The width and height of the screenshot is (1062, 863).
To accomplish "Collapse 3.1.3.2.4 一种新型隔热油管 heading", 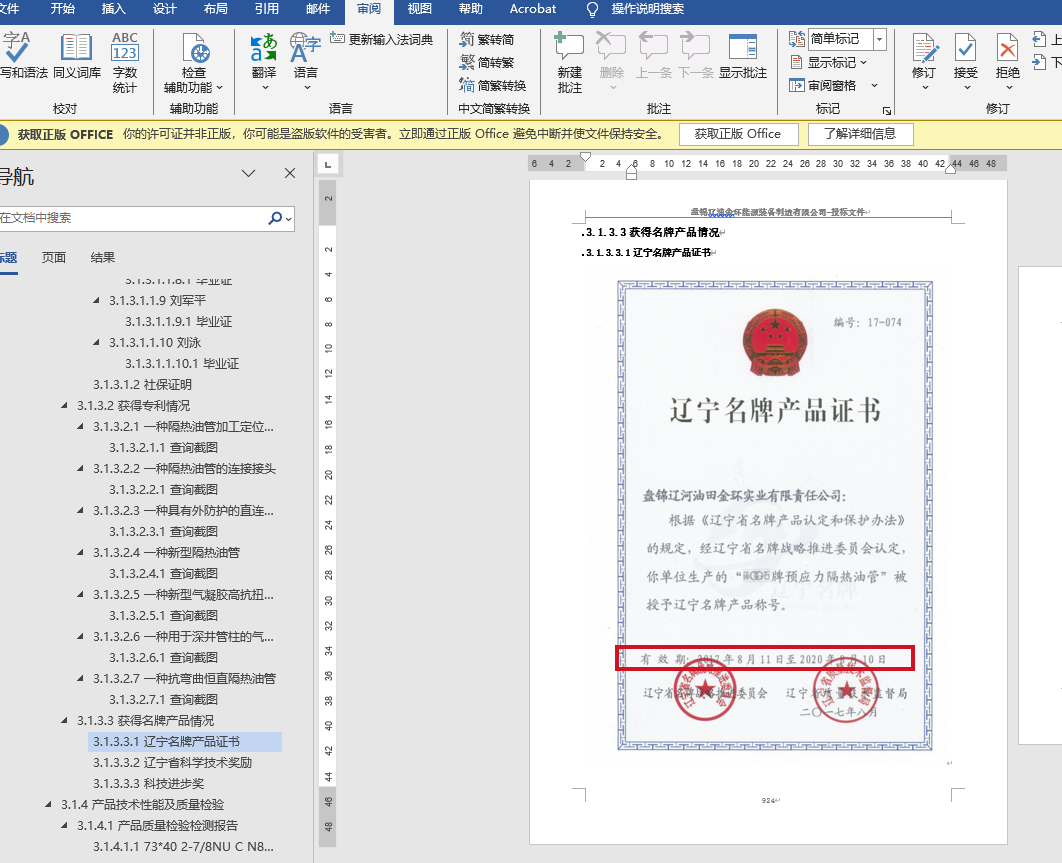I will tap(80, 553).
